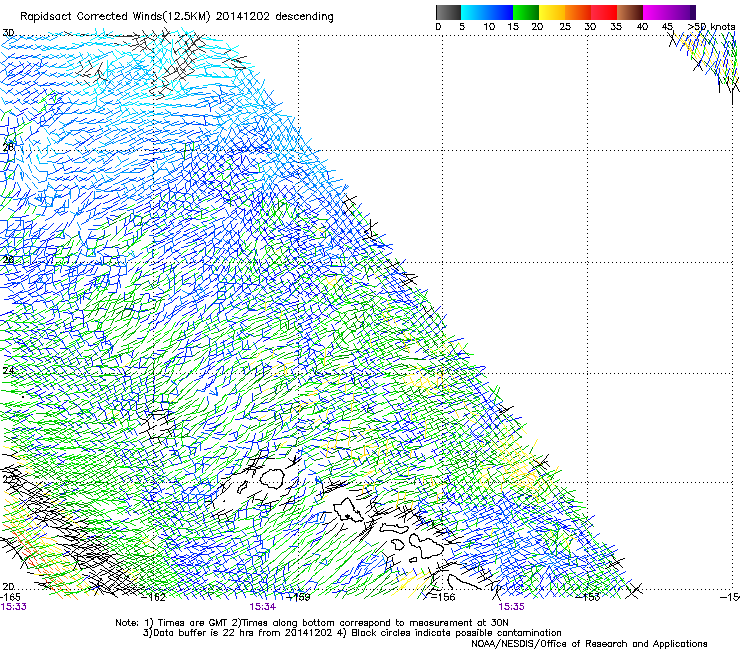
Task: Click the 'Note: 1) Times are GMT' footnote line
Action: 312,623
